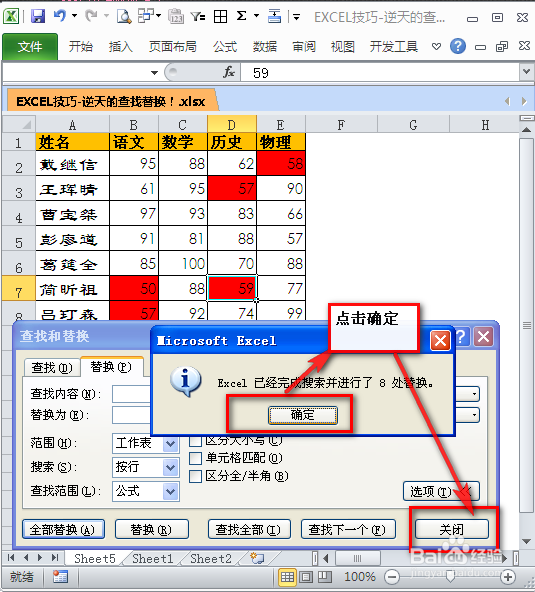Click the ribbon minimize heart-shaped icon
The width and height of the screenshot is (535, 592).
pos(436,46)
